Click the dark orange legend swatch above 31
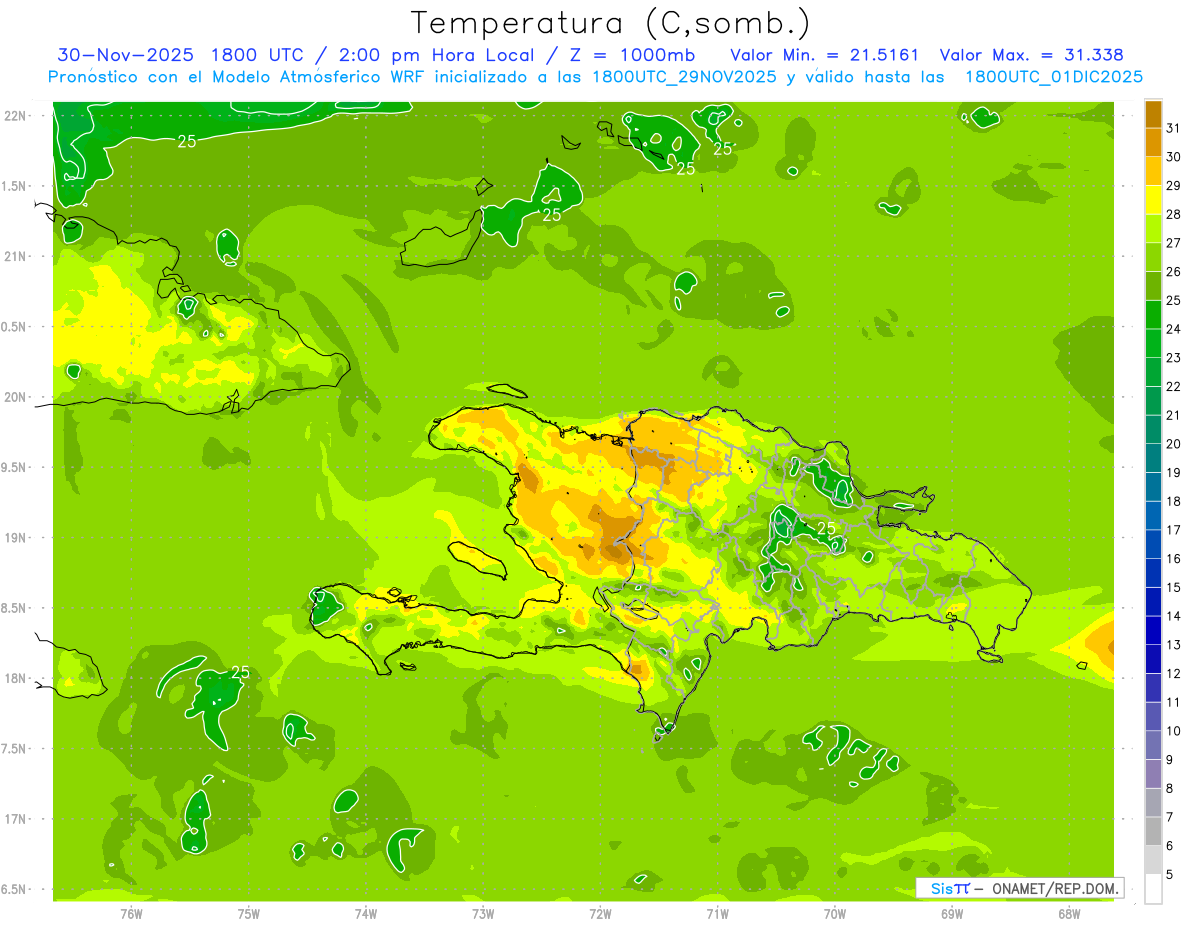The image size is (1200, 927). [1153, 114]
